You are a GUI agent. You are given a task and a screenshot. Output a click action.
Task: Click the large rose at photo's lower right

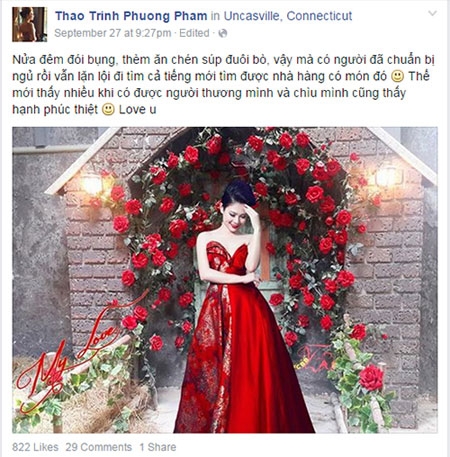(371, 378)
